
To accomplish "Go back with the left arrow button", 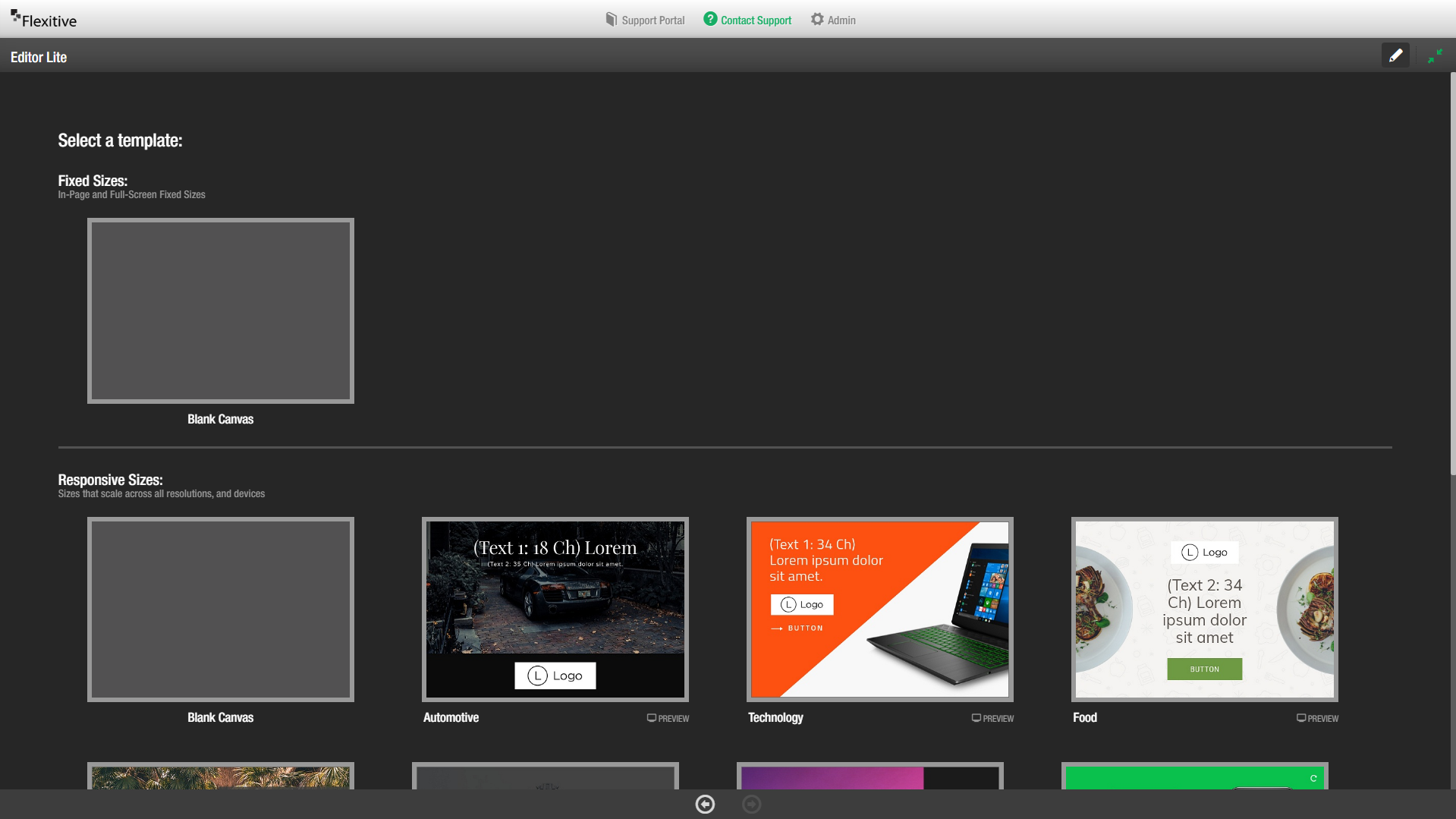I will [705, 805].
